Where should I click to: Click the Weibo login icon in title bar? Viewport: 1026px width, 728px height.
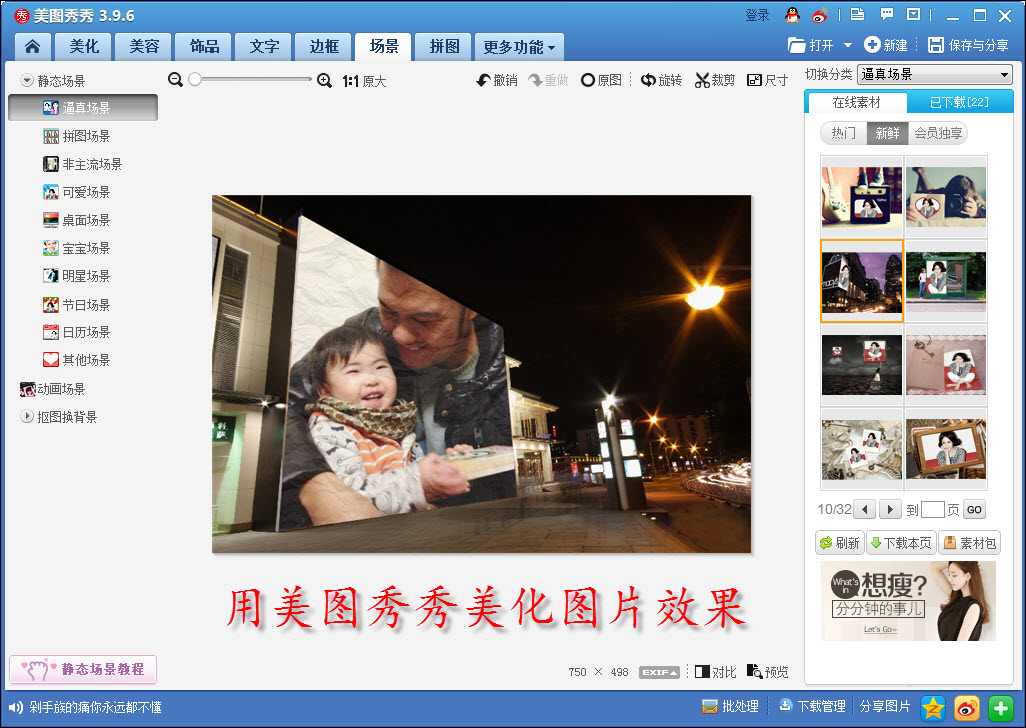tap(819, 15)
